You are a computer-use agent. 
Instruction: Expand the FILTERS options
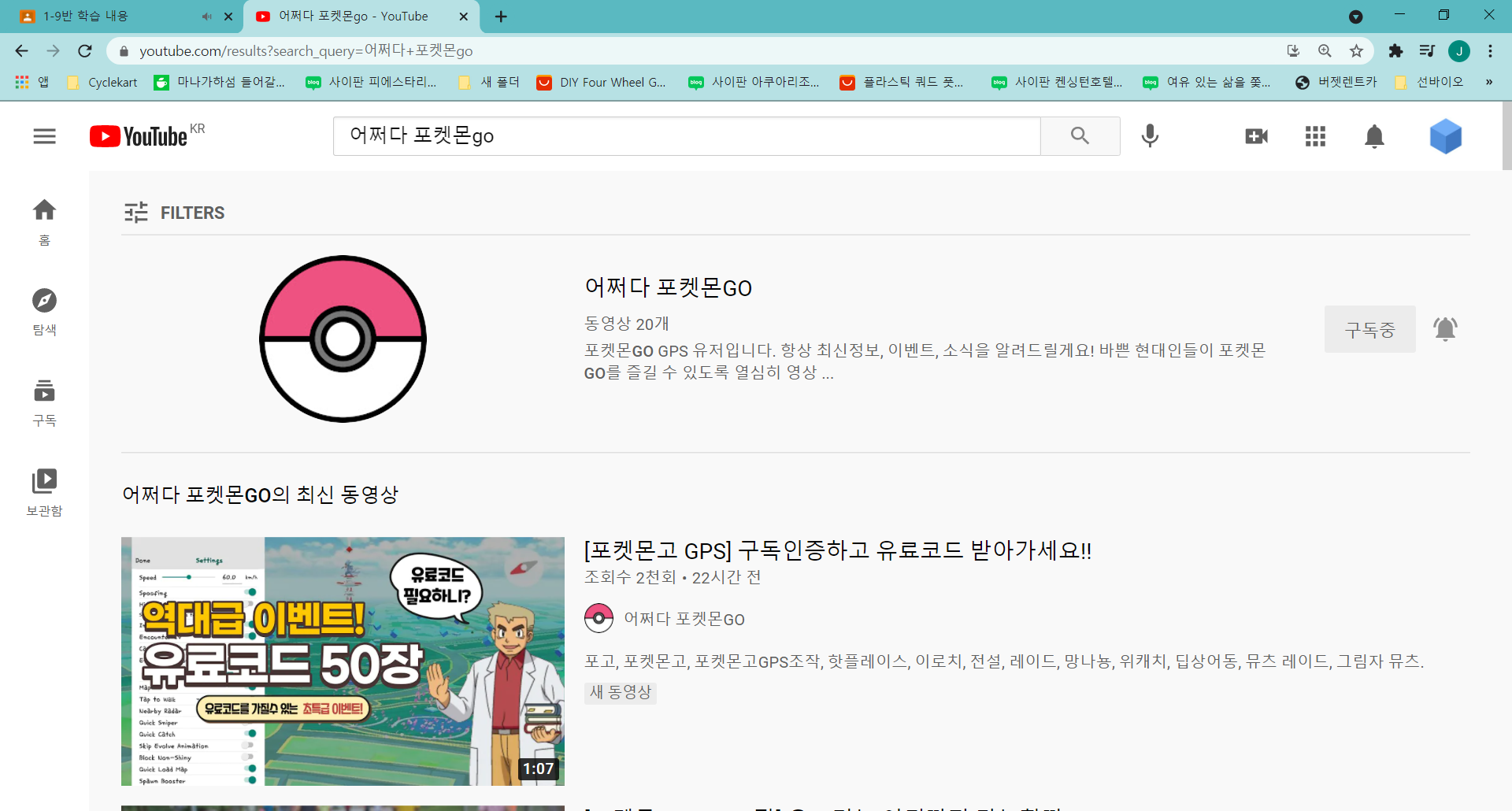tap(175, 213)
